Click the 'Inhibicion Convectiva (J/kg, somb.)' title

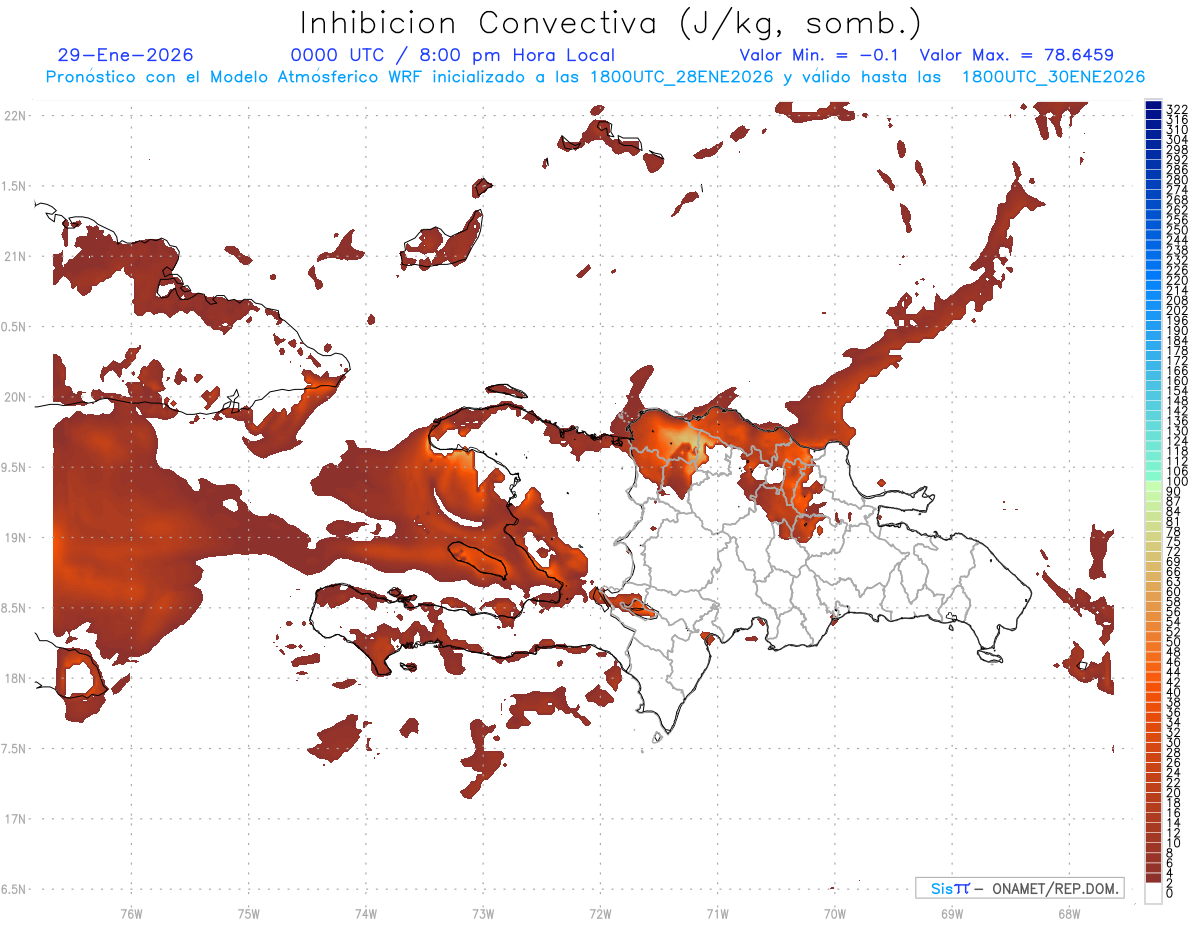pos(611,23)
